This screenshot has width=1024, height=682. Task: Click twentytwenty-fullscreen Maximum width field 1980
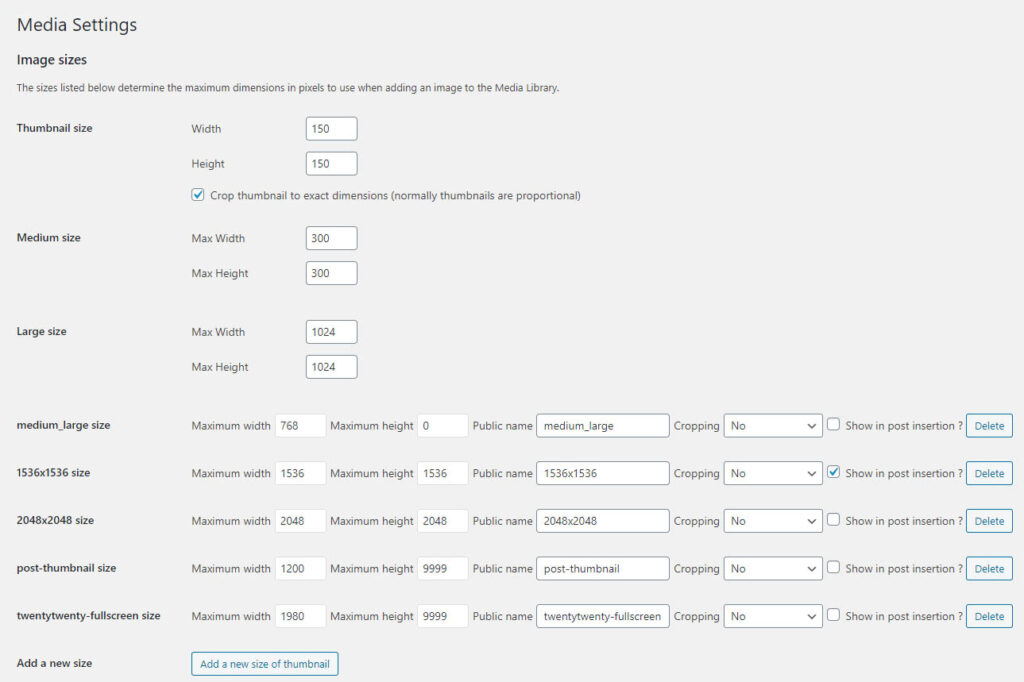300,617
